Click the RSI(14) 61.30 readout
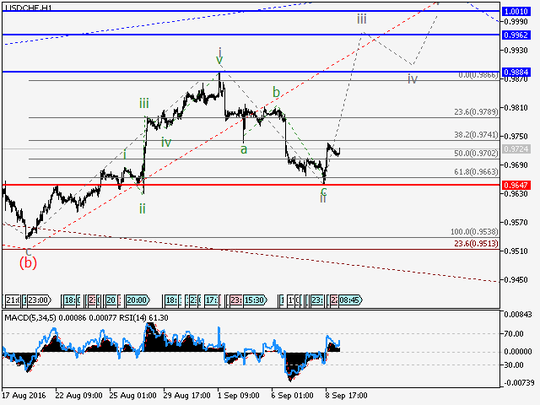Screen dimensions: 540x405 (144, 318)
